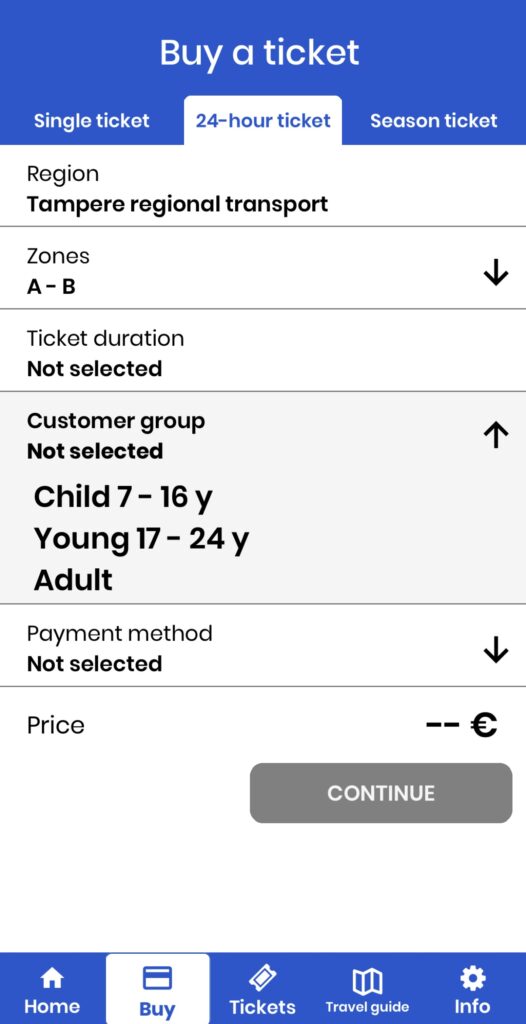
Task: Select the Buy card icon
Action: point(157,978)
